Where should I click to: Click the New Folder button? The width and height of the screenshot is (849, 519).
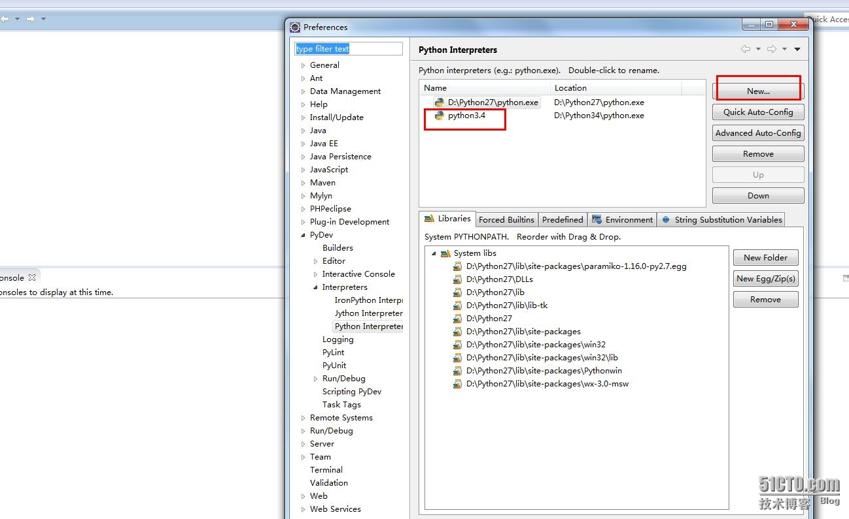(x=765, y=257)
